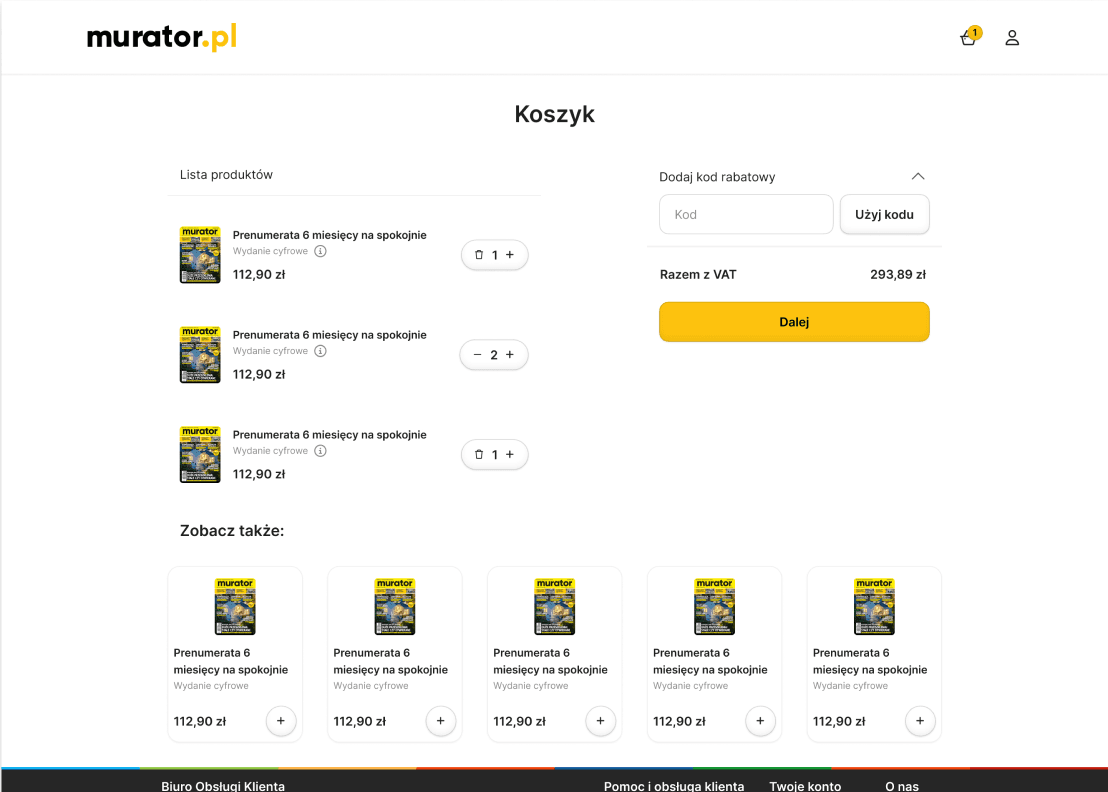Click the info icon on the first subscription

click(320, 250)
